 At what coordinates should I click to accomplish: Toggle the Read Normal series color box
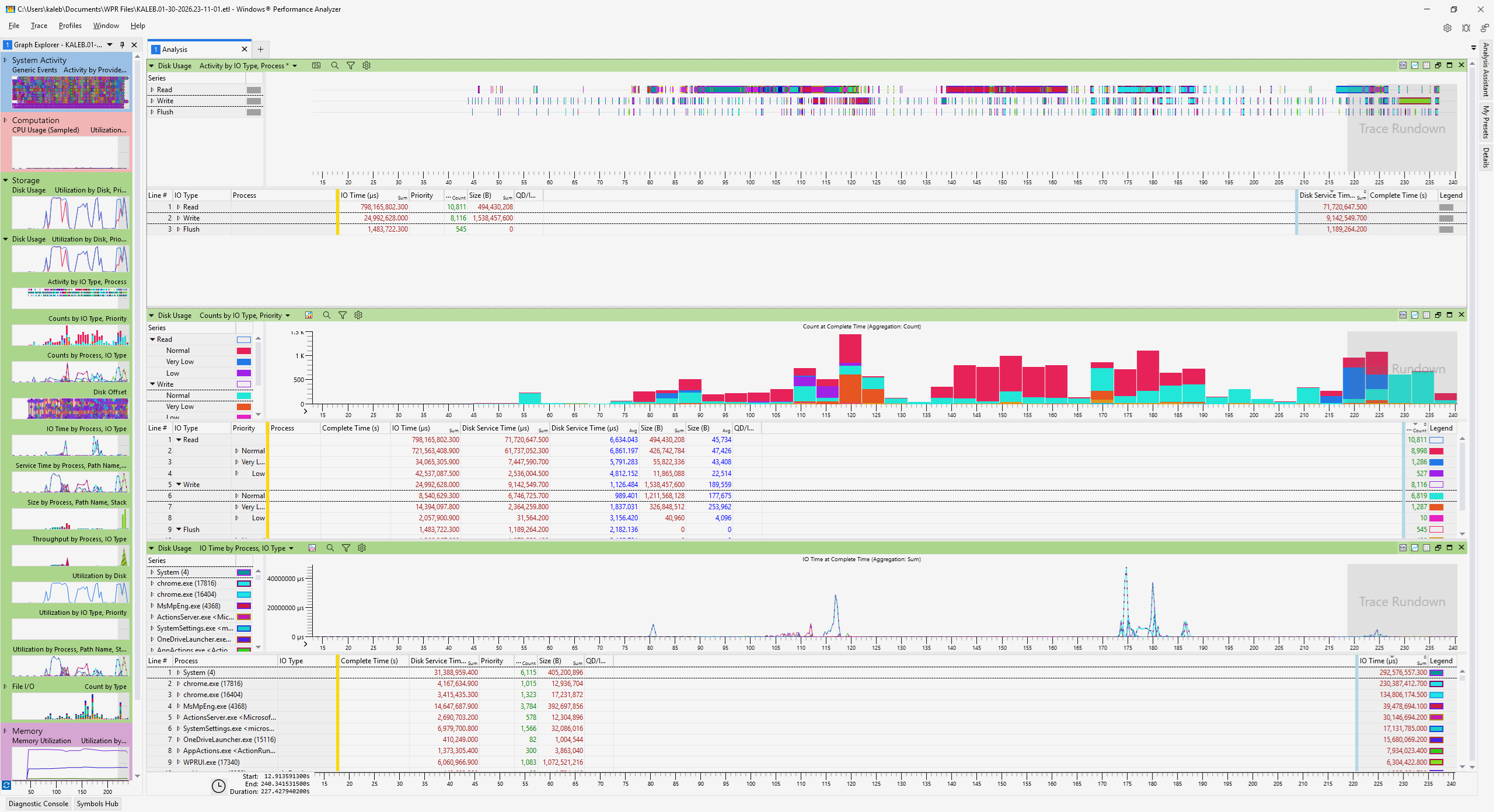coord(243,351)
